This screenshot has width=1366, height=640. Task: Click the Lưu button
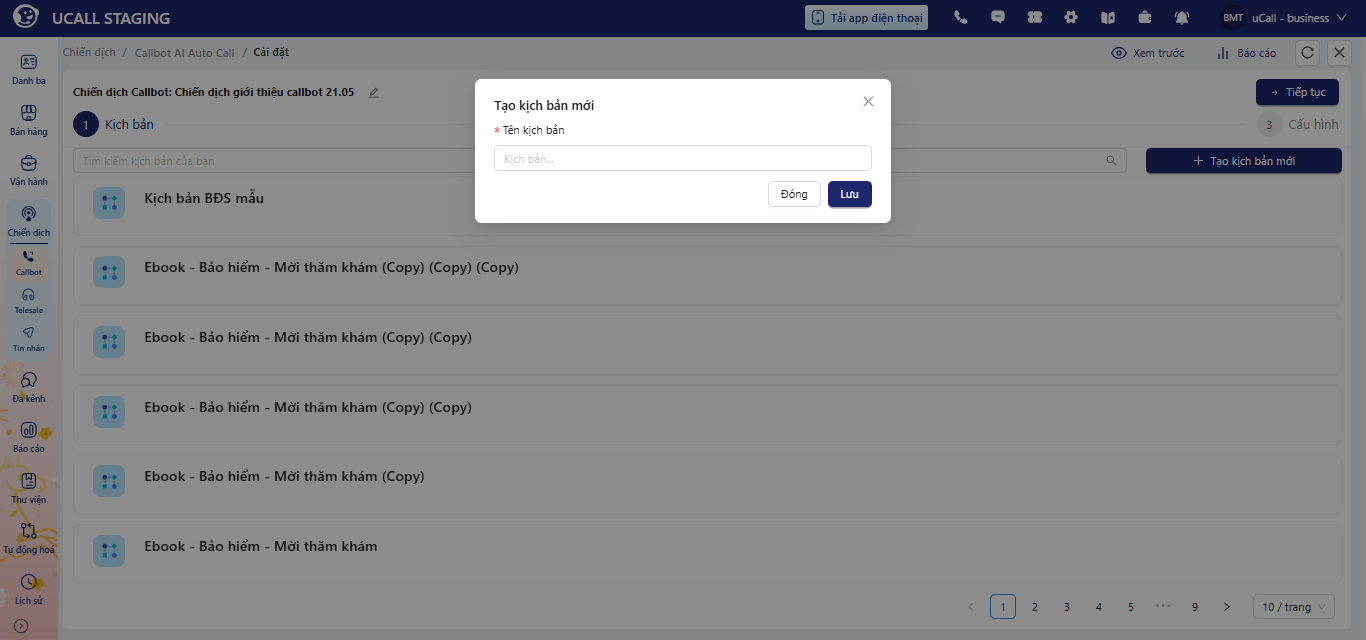850,194
